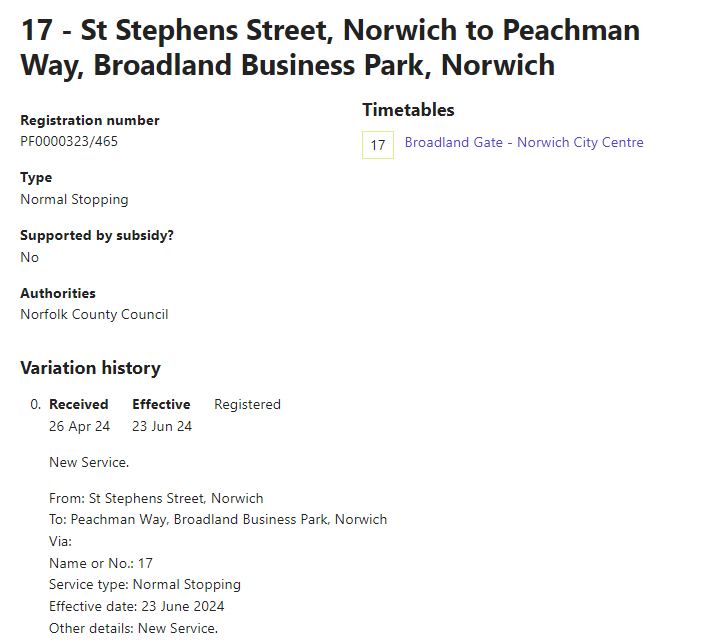Click the Service type: Normal Stopping line
This screenshot has height=642, width=708.
pos(145,584)
